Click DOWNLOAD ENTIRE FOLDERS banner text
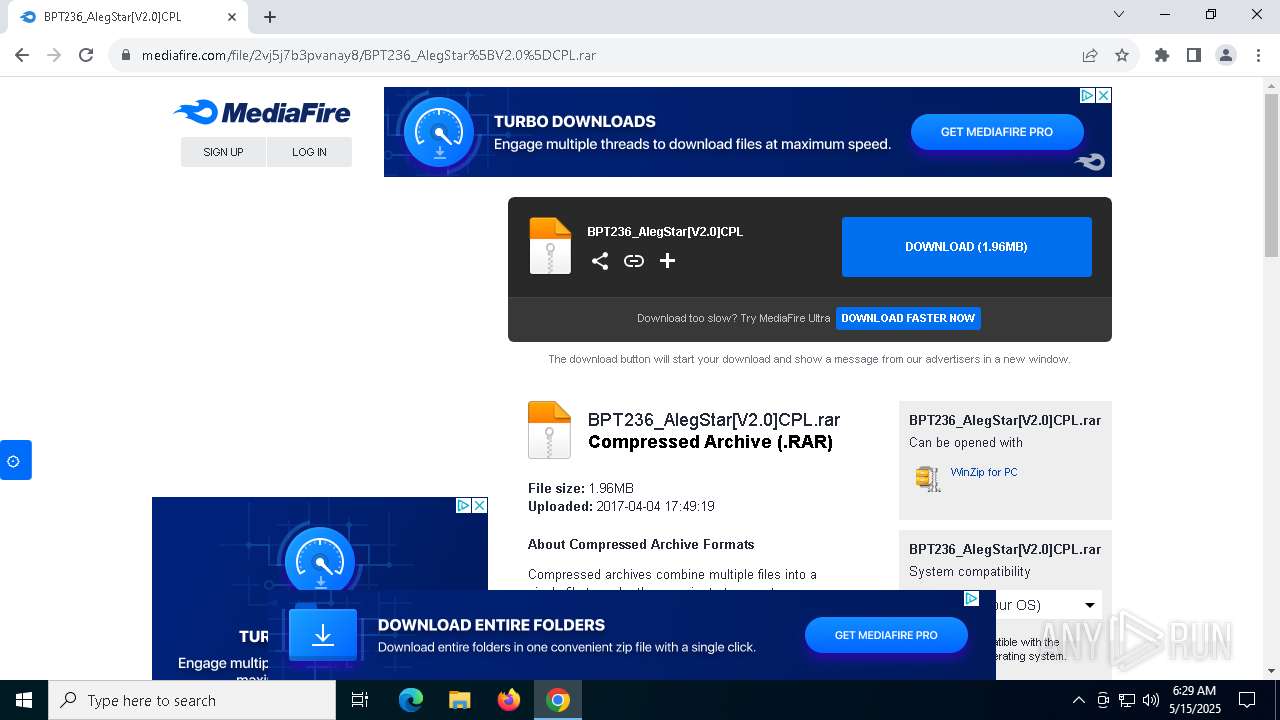 click(491, 625)
